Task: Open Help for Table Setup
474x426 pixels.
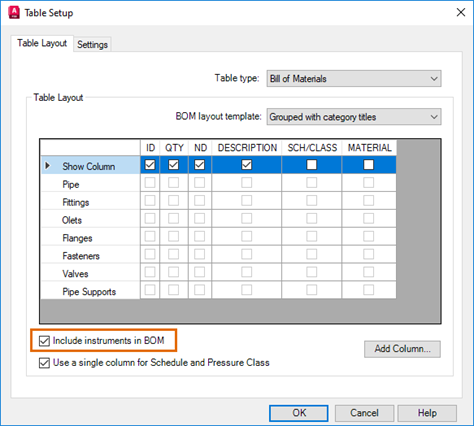Action: (x=427, y=413)
